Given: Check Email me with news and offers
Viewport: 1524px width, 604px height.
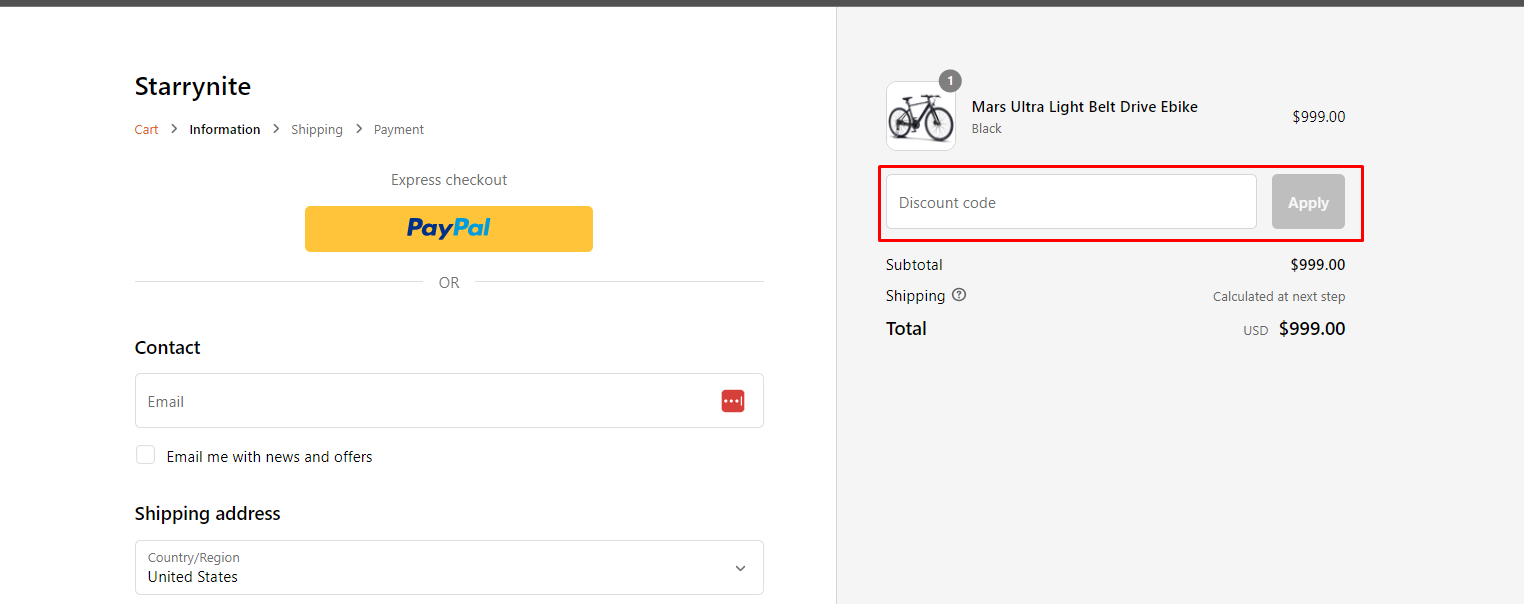Looking at the screenshot, I should [x=146, y=455].
